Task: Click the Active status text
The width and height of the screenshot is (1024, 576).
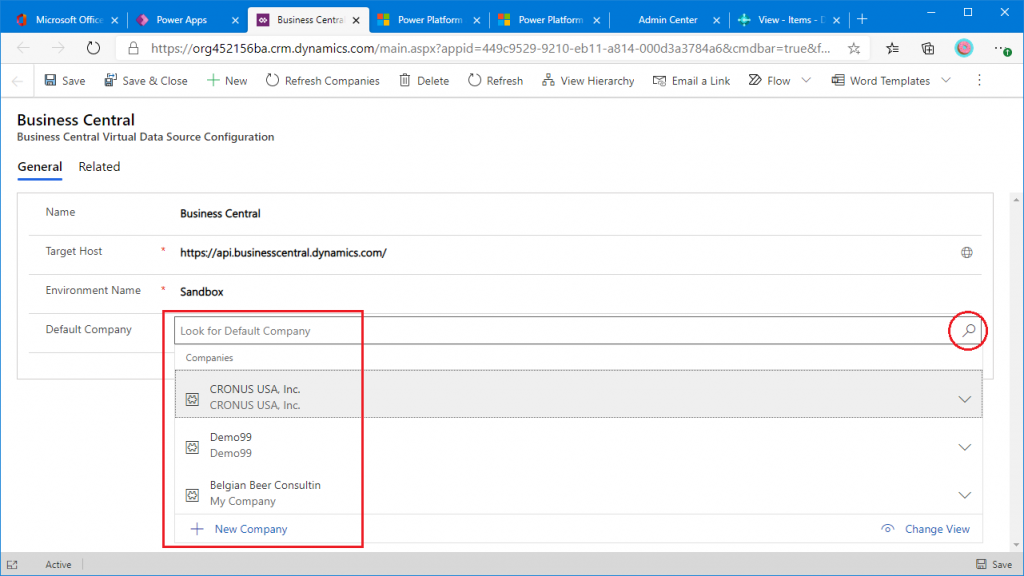Action: 58,564
